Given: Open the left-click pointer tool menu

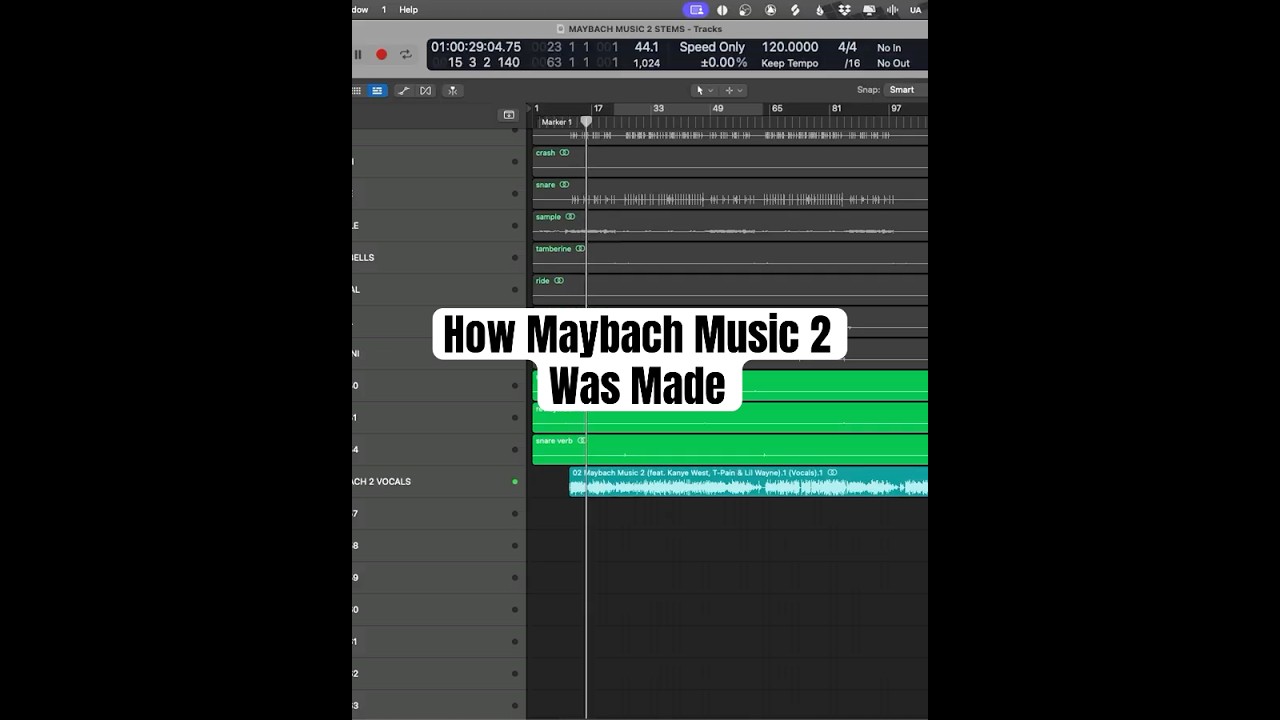Looking at the screenshot, I should (x=704, y=90).
